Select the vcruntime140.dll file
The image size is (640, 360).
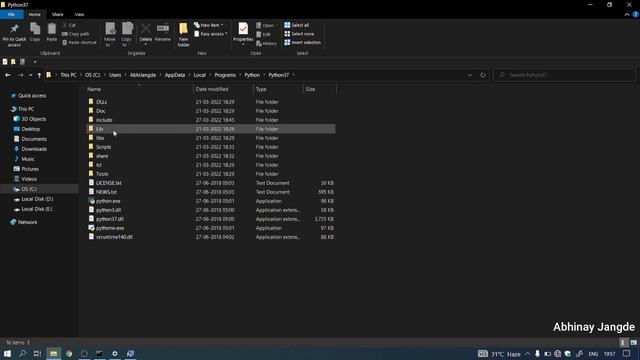coord(211,237)
